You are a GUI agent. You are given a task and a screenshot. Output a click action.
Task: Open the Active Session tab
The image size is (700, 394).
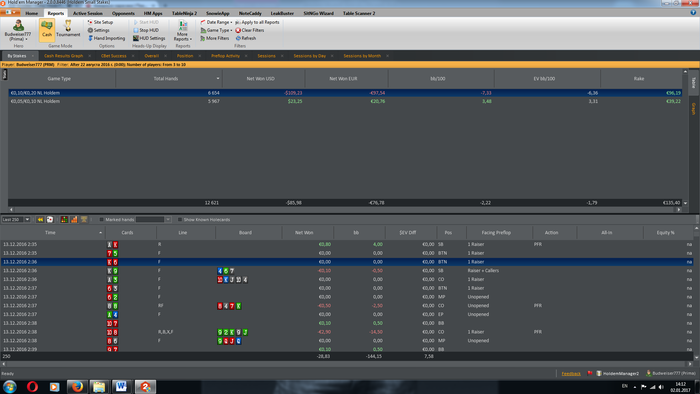coord(88,13)
